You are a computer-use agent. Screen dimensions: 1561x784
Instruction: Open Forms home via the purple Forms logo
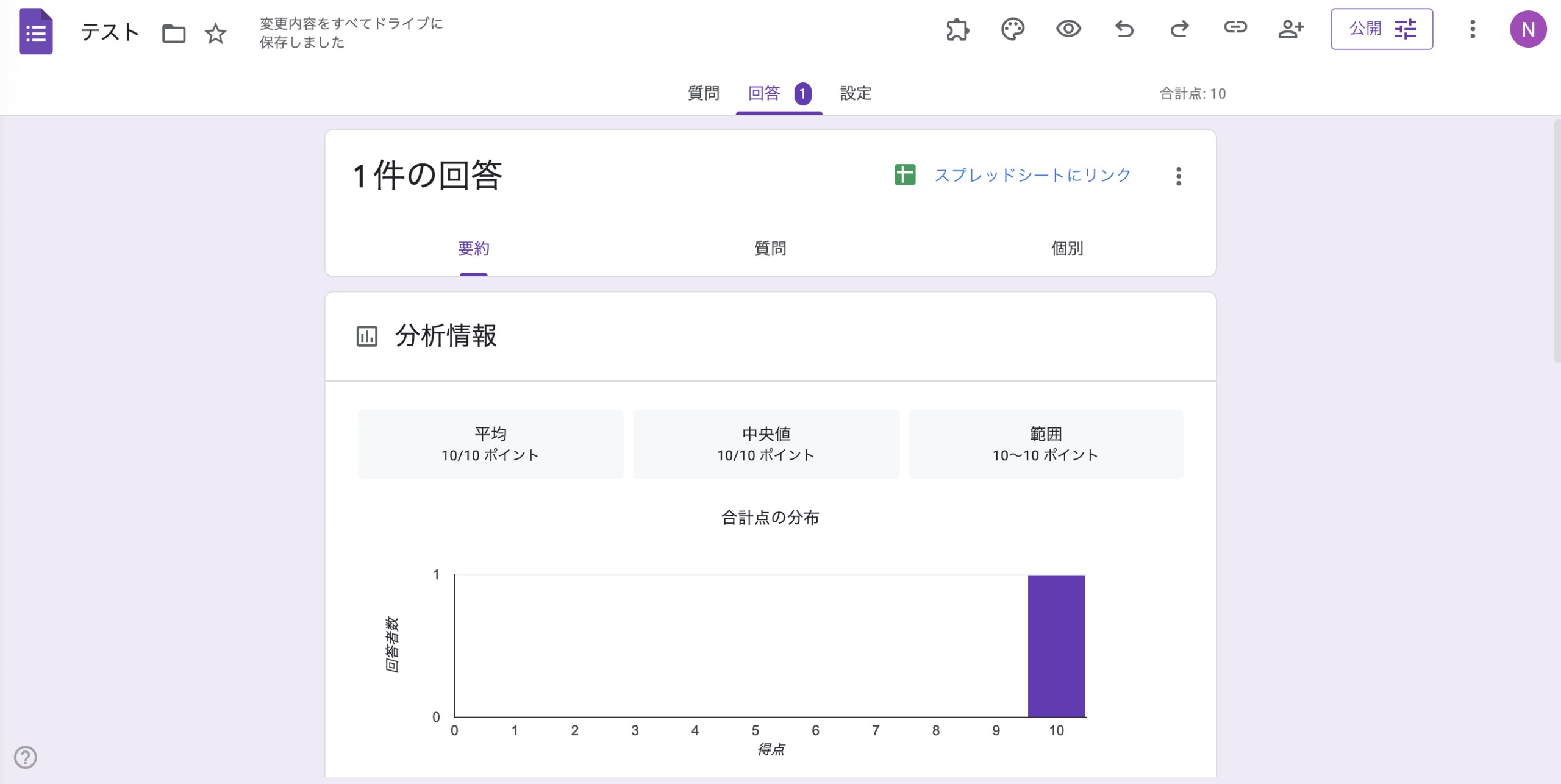coord(35,32)
